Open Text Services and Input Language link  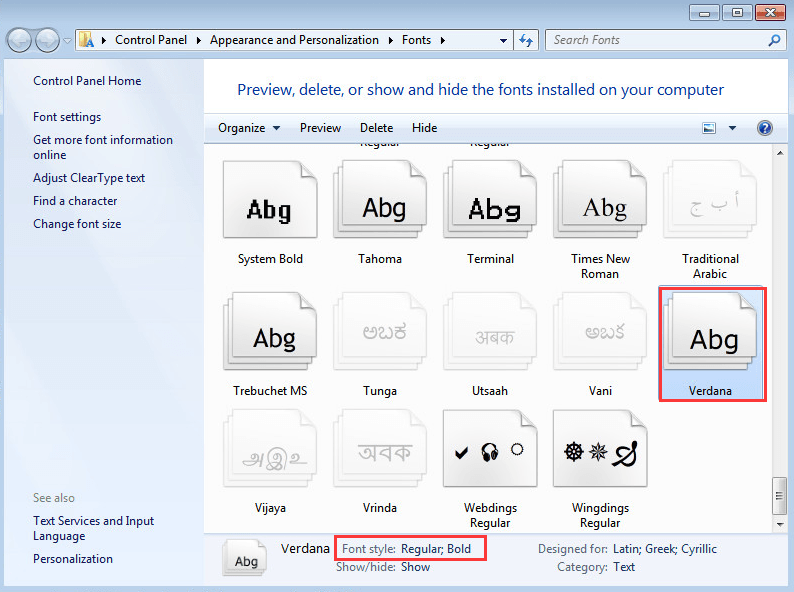click(94, 528)
